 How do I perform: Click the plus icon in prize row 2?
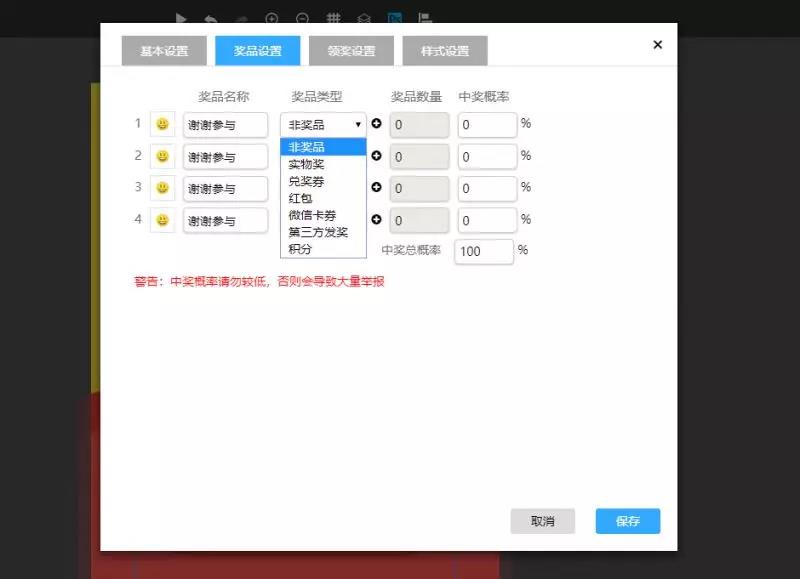(x=377, y=156)
